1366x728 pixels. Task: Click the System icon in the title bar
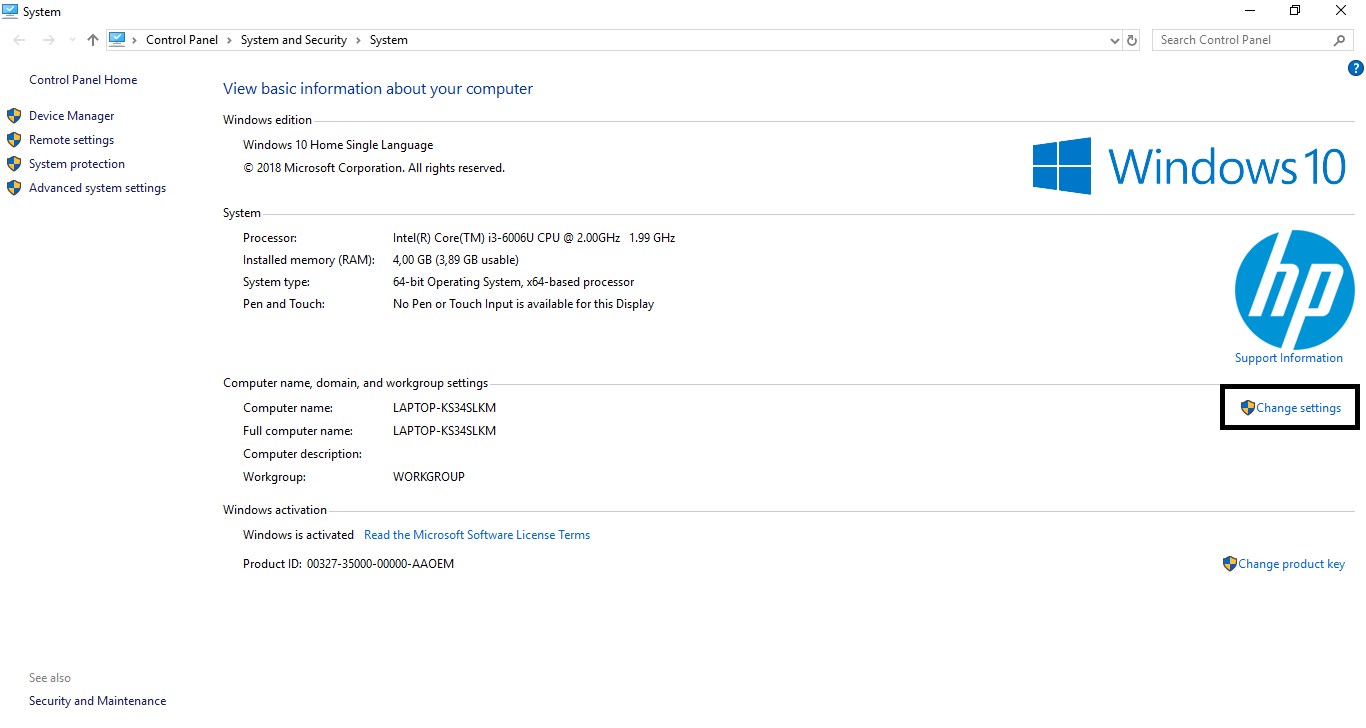coord(10,11)
